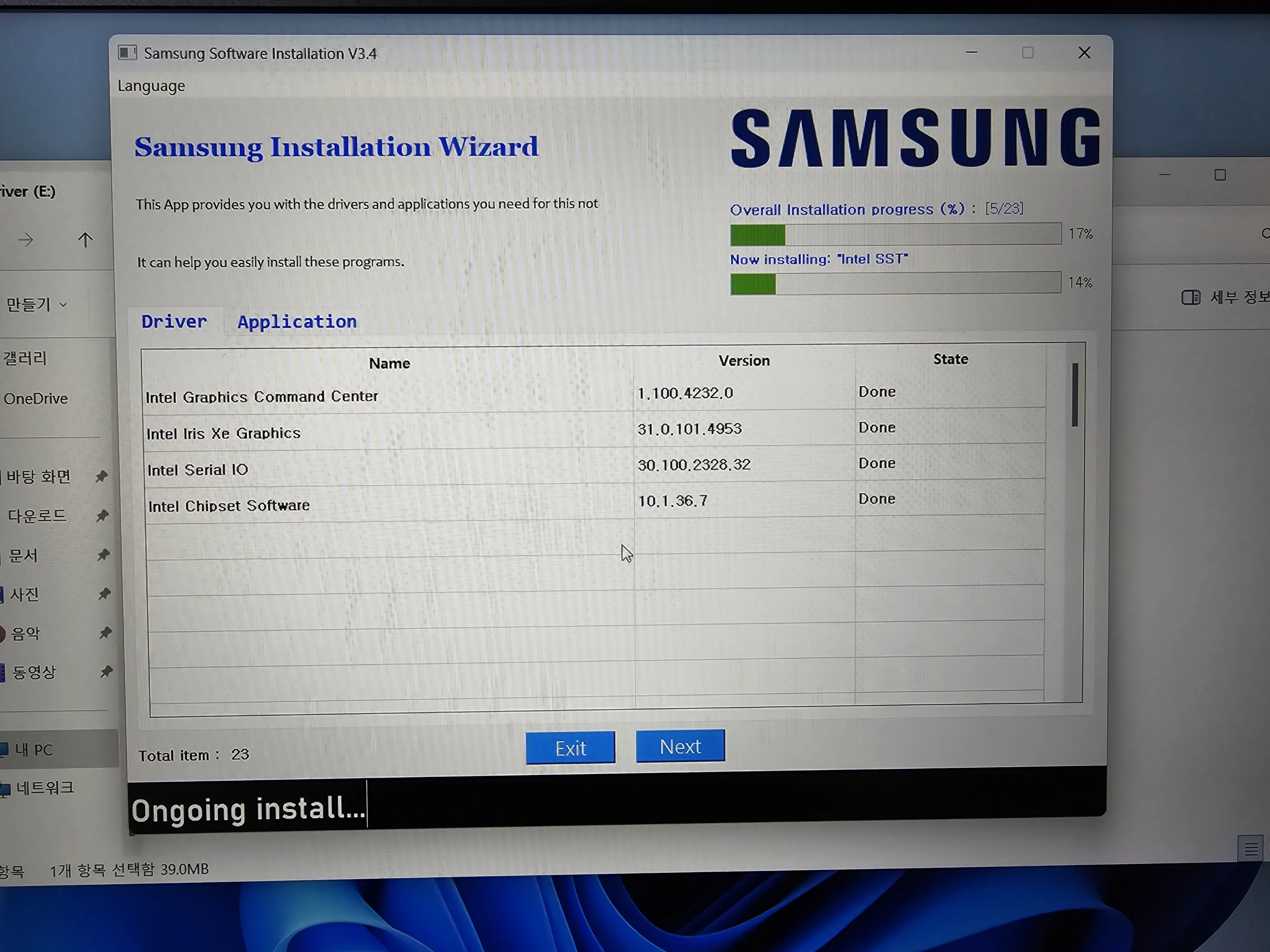The image size is (1270, 952).
Task: Select 네트워크 in File Explorer sidebar
Action: [45, 788]
